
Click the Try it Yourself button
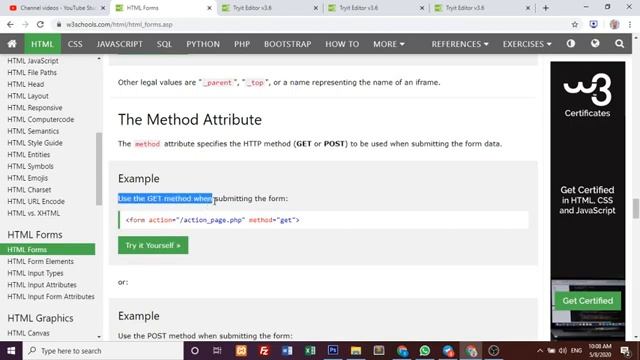click(x=153, y=245)
